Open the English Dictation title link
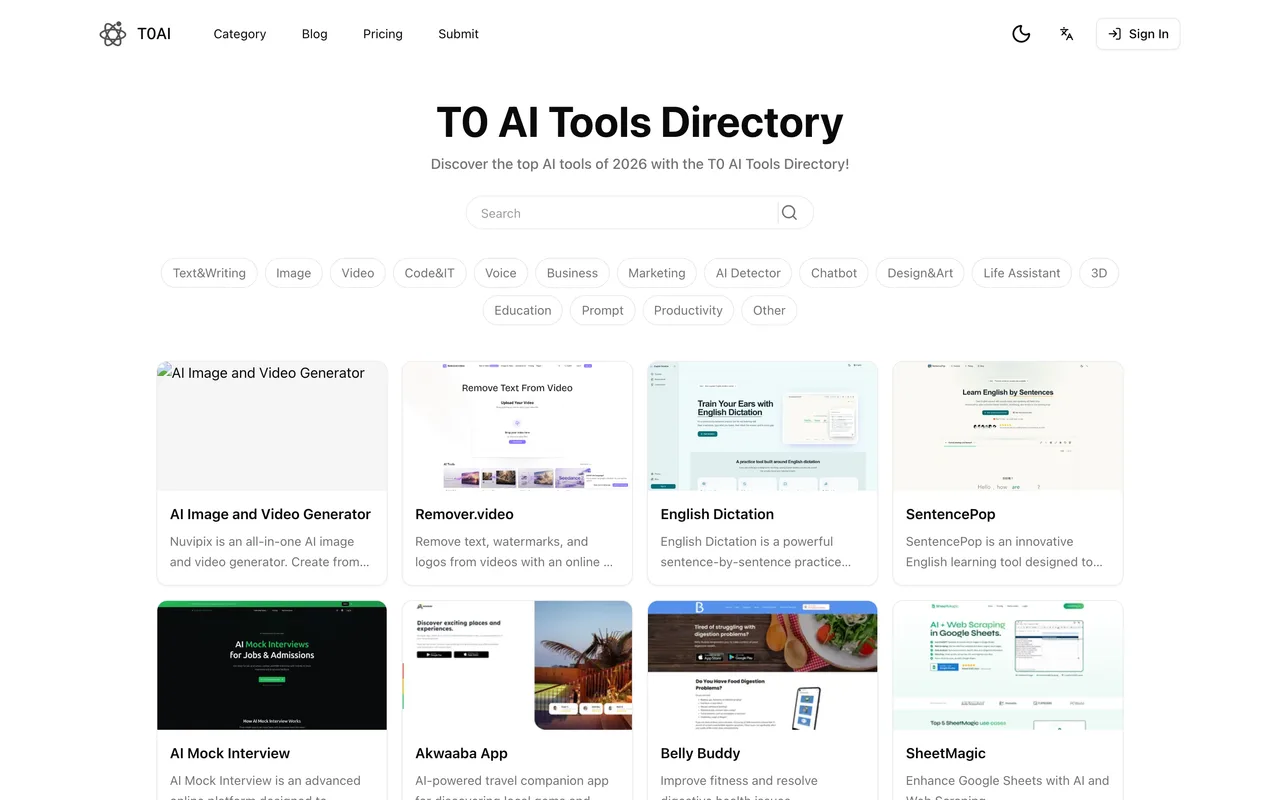The image size is (1280, 800). (x=717, y=514)
